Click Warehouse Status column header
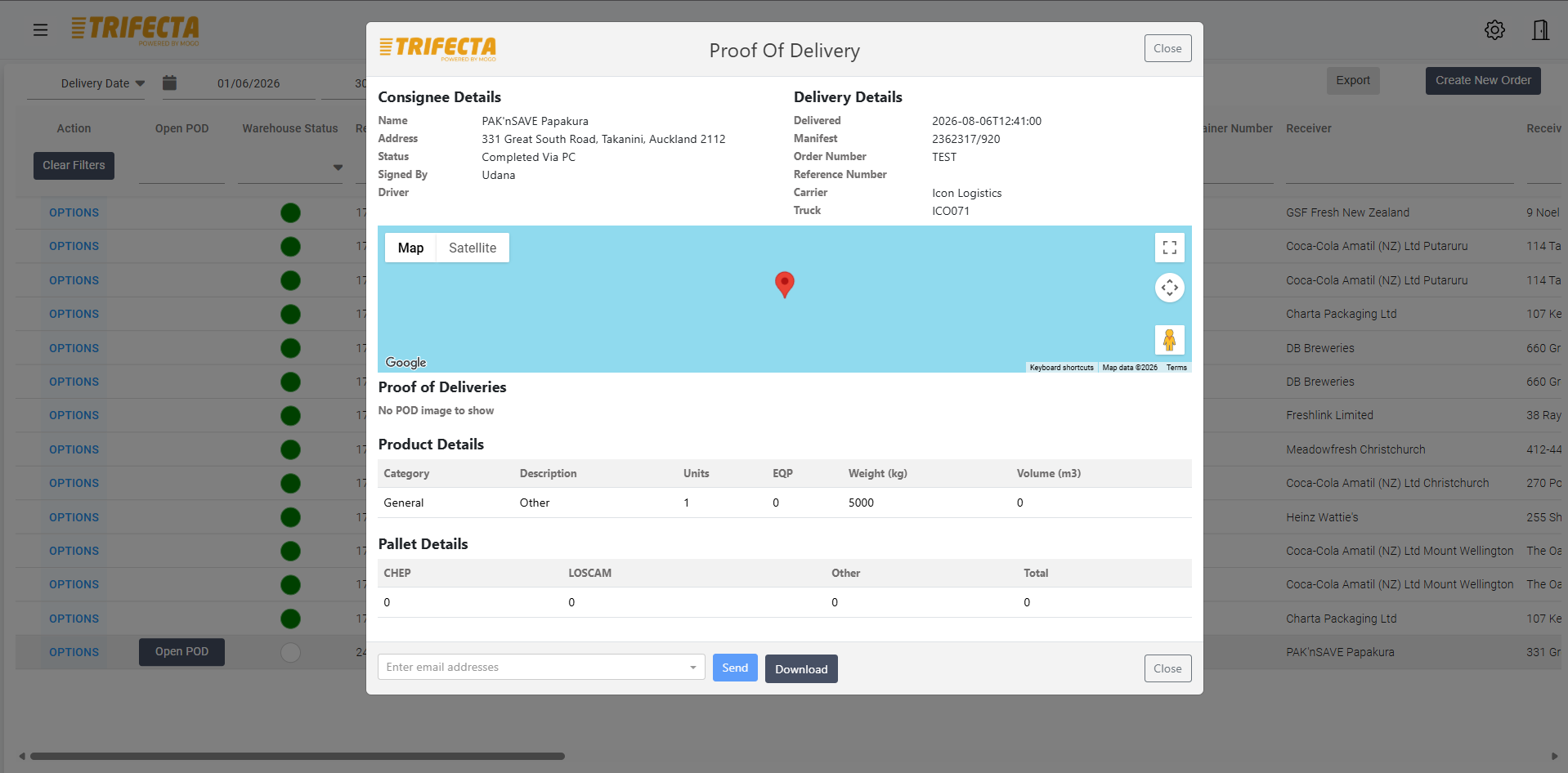The width and height of the screenshot is (1568, 773). click(x=290, y=128)
